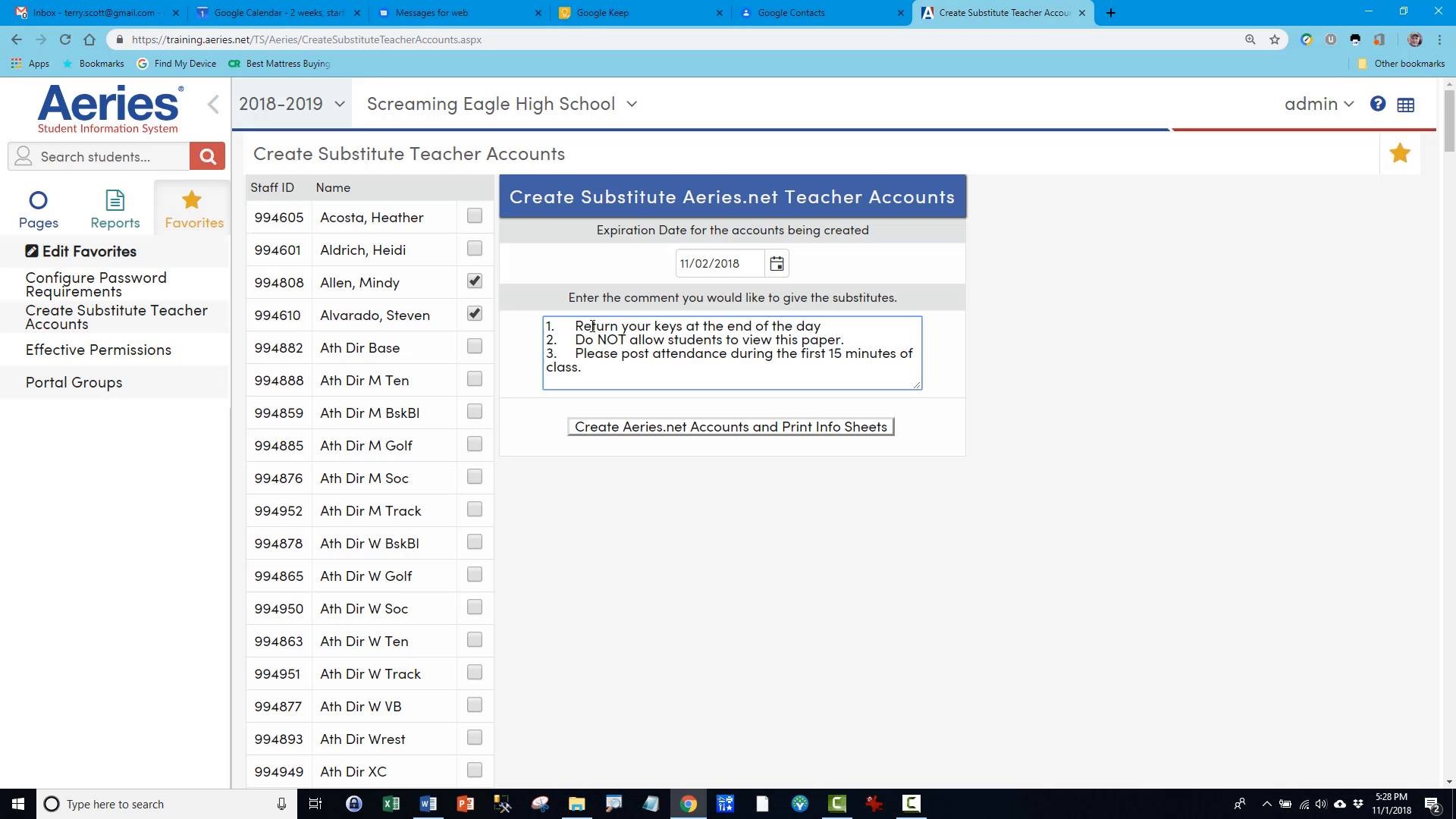Viewport: 1456px width, 819px height.
Task: Click the Edit Favorites pencil icon
Action: click(32, 252)
